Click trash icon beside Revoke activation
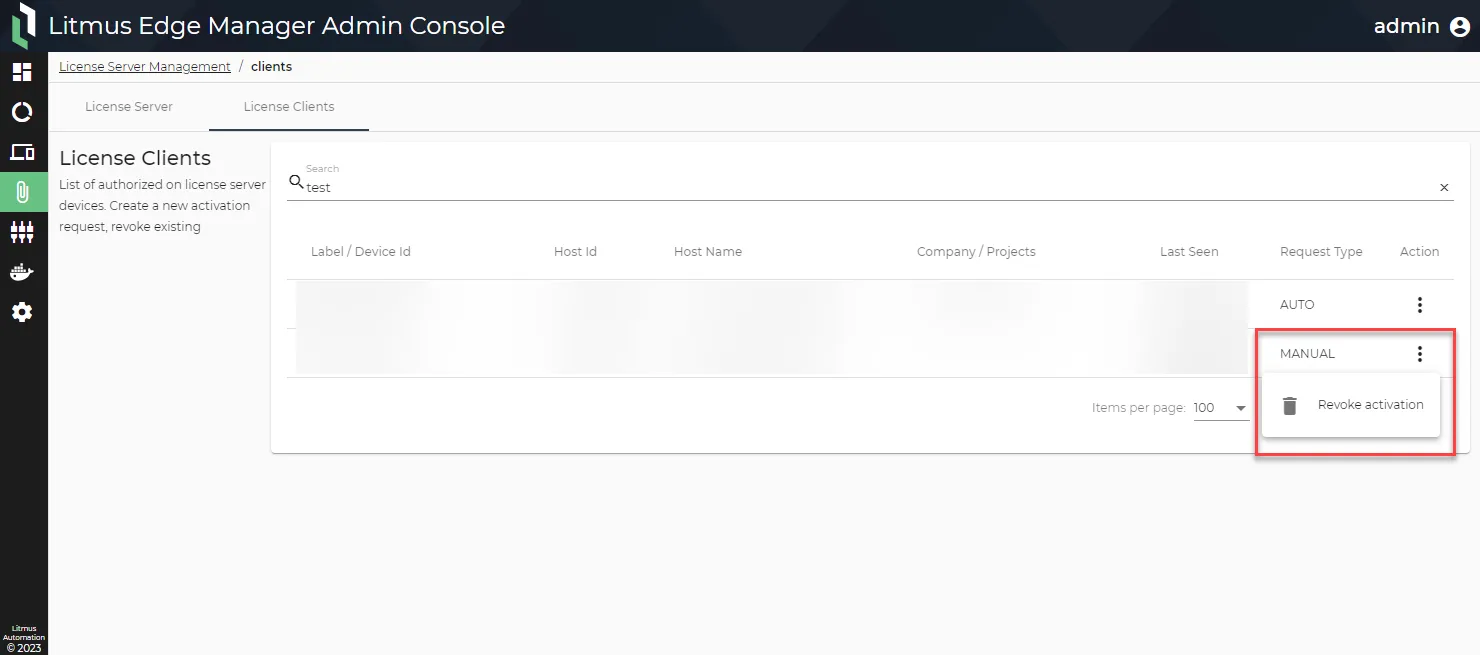The image size is (1480, 655). click(x=1290, y=405)
